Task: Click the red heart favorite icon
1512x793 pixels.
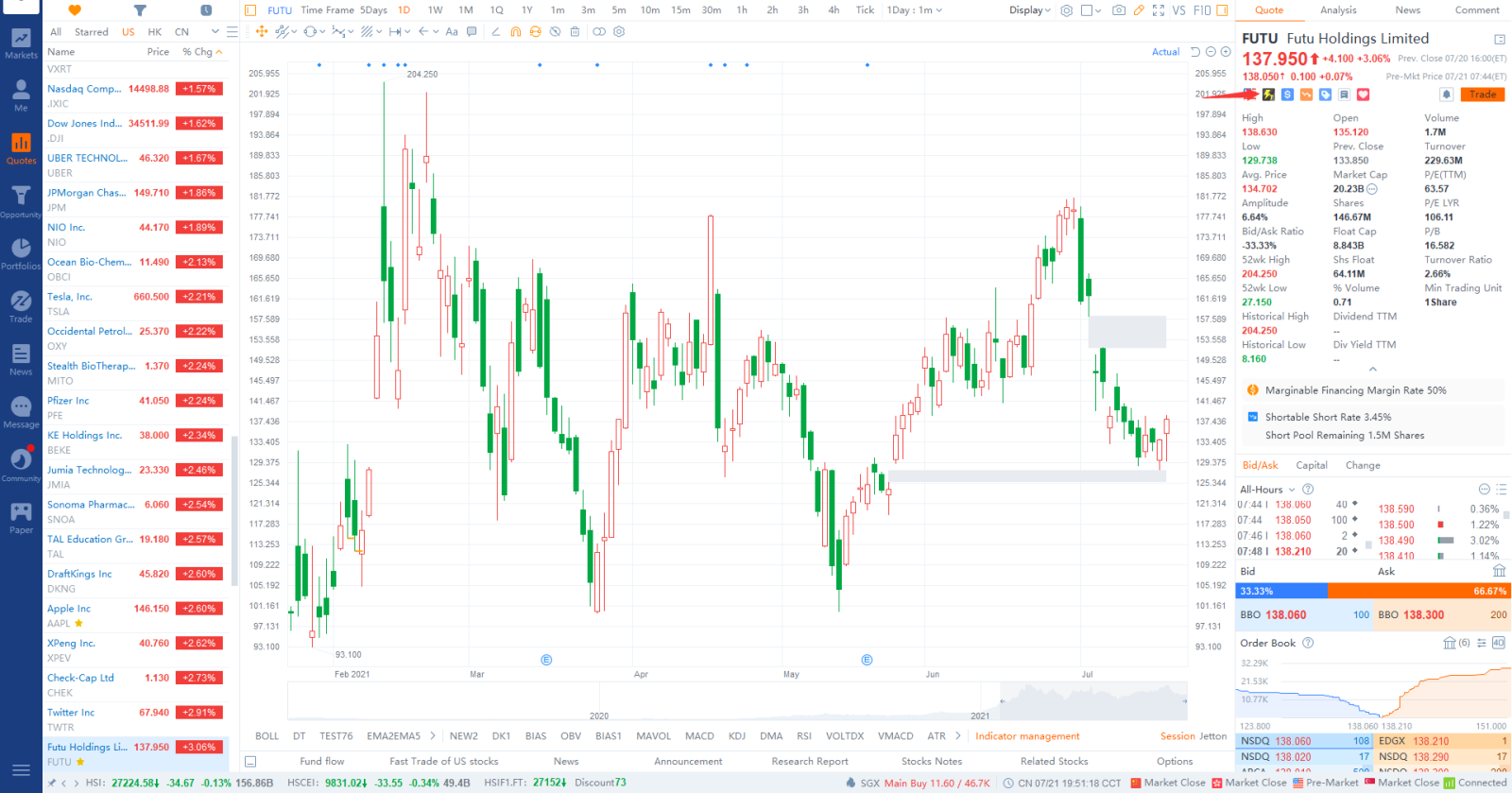Action: (1363, 95)
